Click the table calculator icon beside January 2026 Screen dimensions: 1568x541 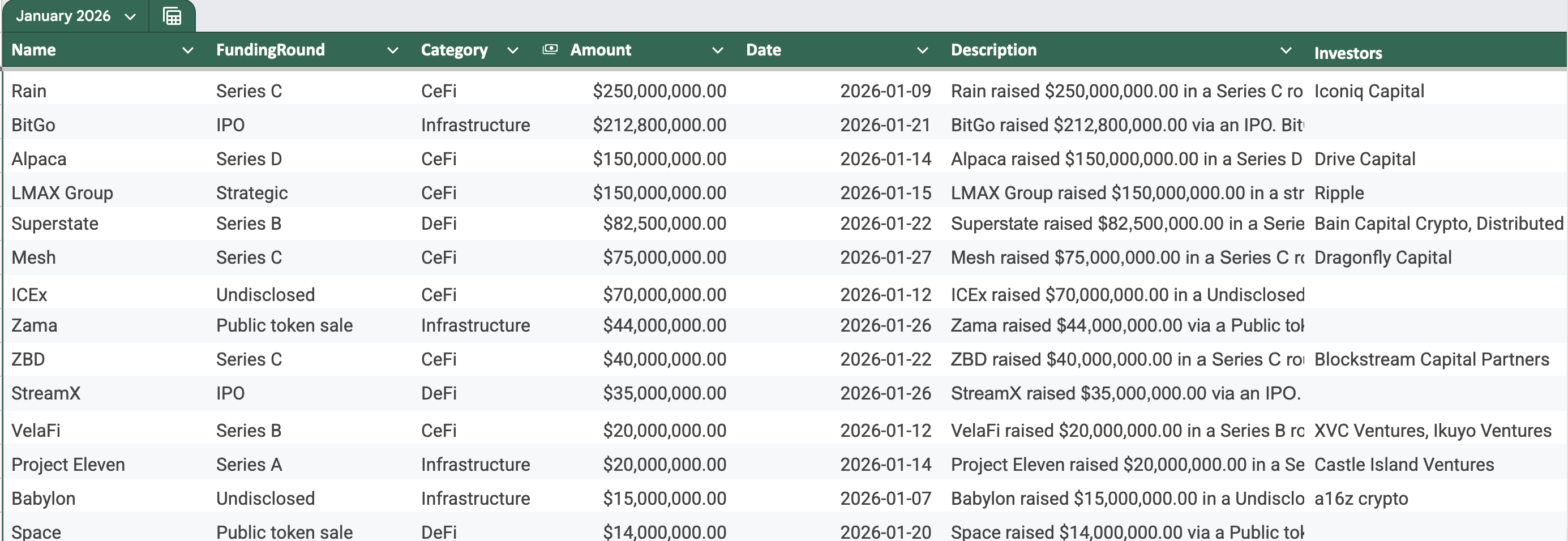[x=172, y=16]
